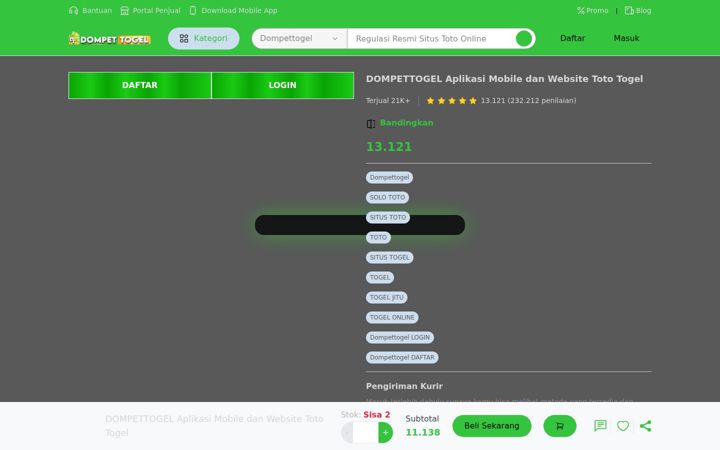Click the headset Bantuan icon

pyautogui.click(x=73, y=11)
